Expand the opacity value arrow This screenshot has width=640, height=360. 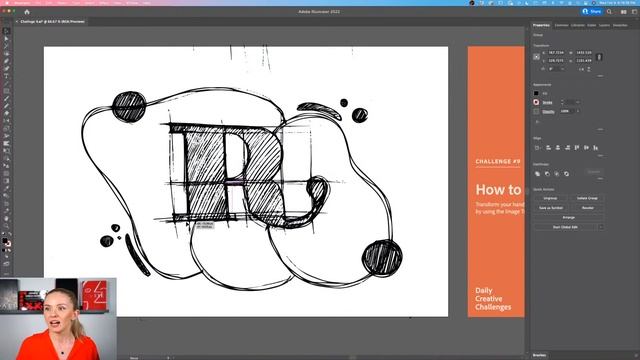click(x=578, y=111)
